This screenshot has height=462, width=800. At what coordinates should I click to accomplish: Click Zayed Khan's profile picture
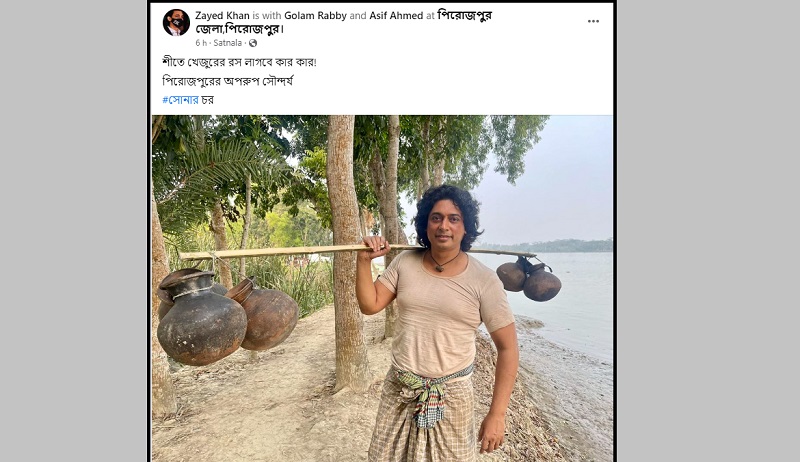click(x=176, y=22)
